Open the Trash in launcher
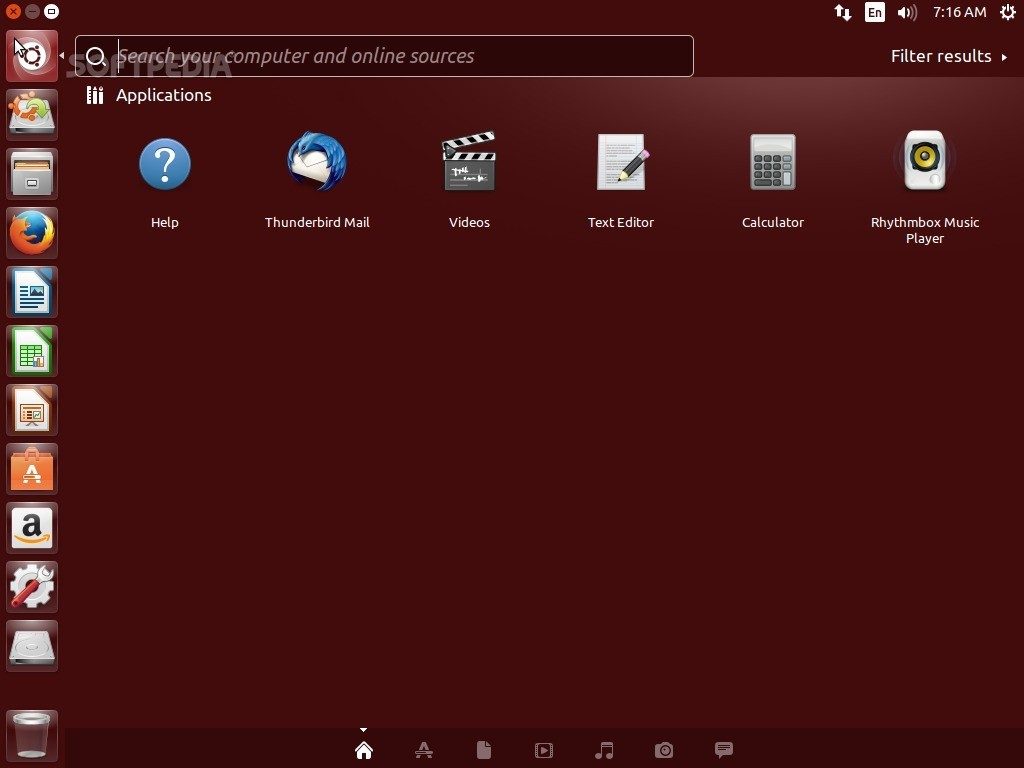This screenshot has width=1024, height=768. click(32, 736)
